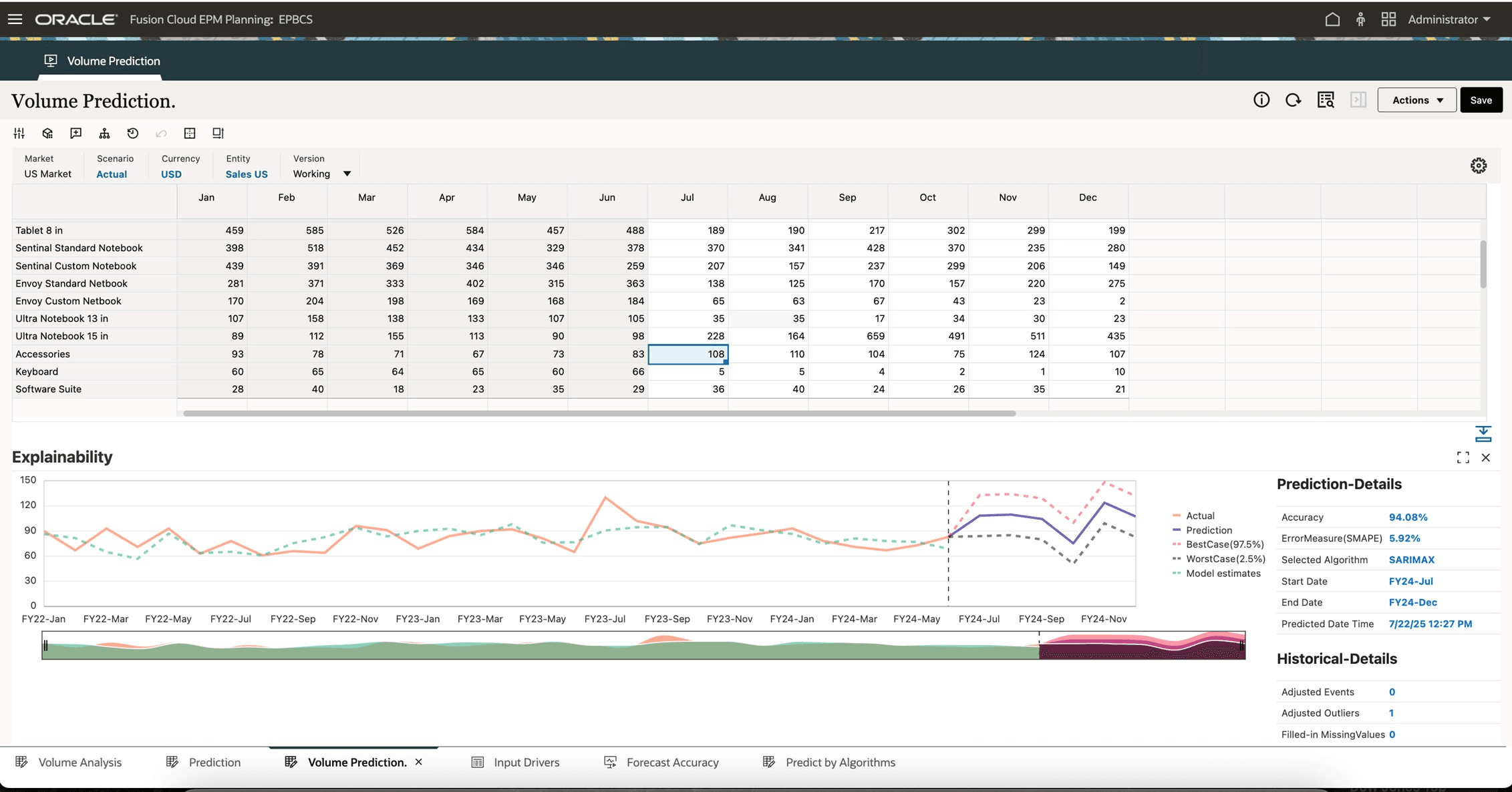The image size is (1512, 792).
Task: Switch to the Forecast Accuracy tab
Action: click(672, 762)
